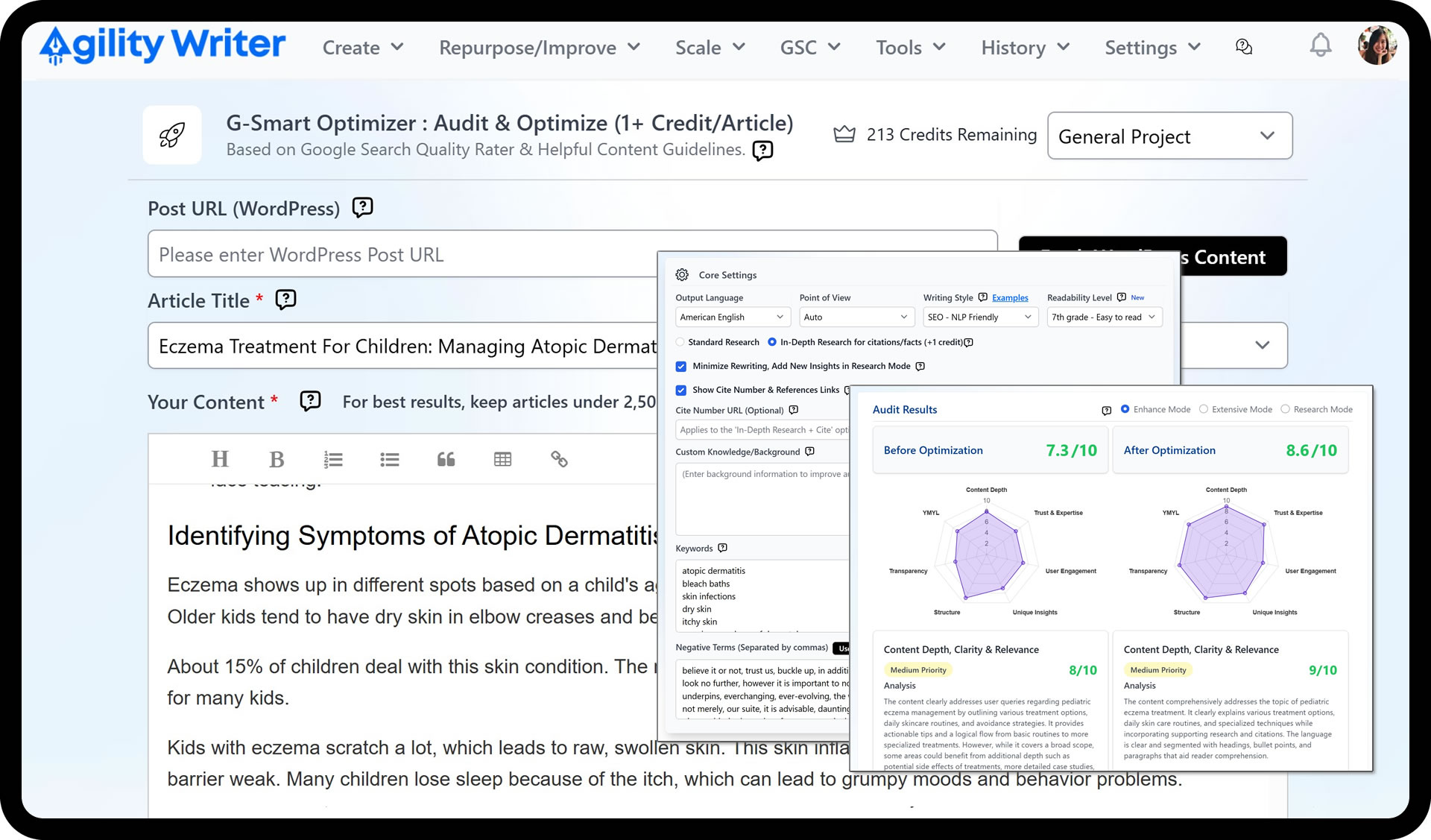Open the GSC menu
Screen dimensions: 1431x840
point(810,48)
